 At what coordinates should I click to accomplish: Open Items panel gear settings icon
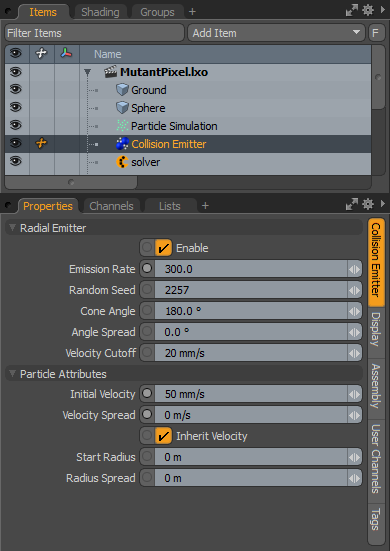pos(368,10)
